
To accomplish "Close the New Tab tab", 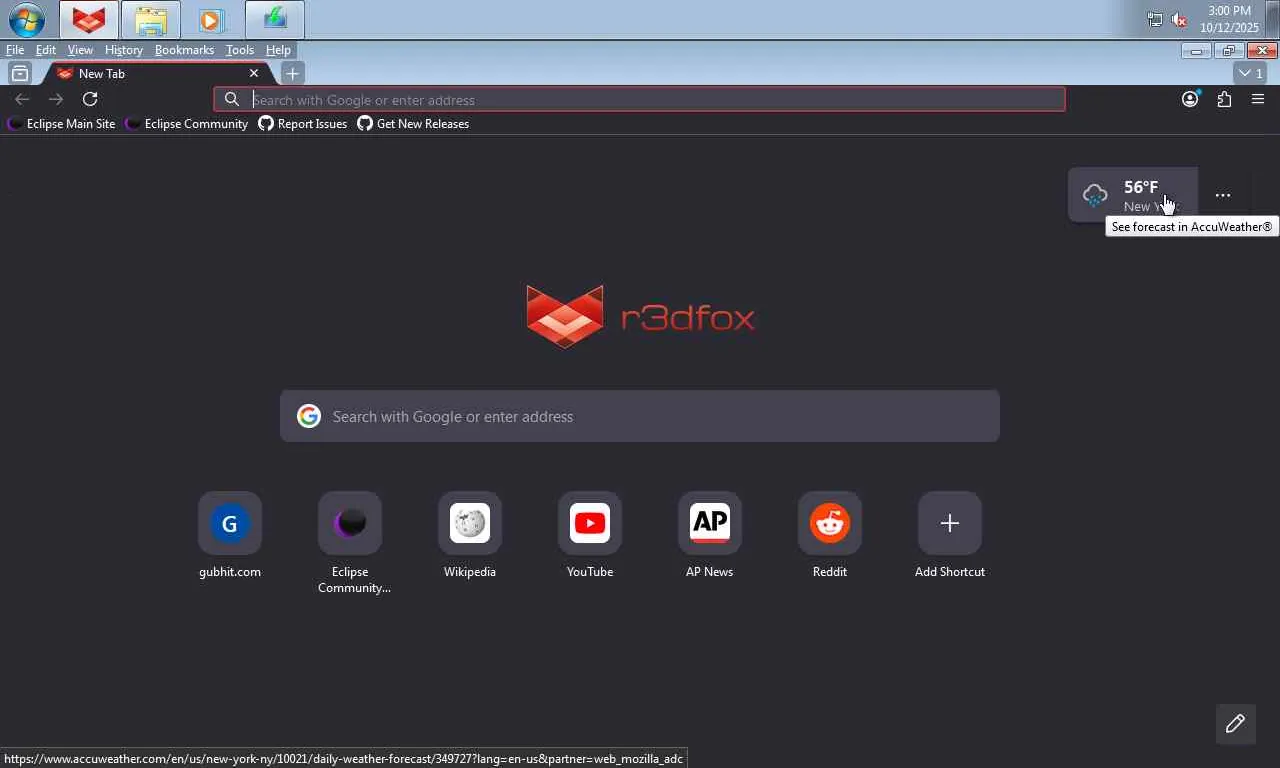I will (x=254, y=73).
